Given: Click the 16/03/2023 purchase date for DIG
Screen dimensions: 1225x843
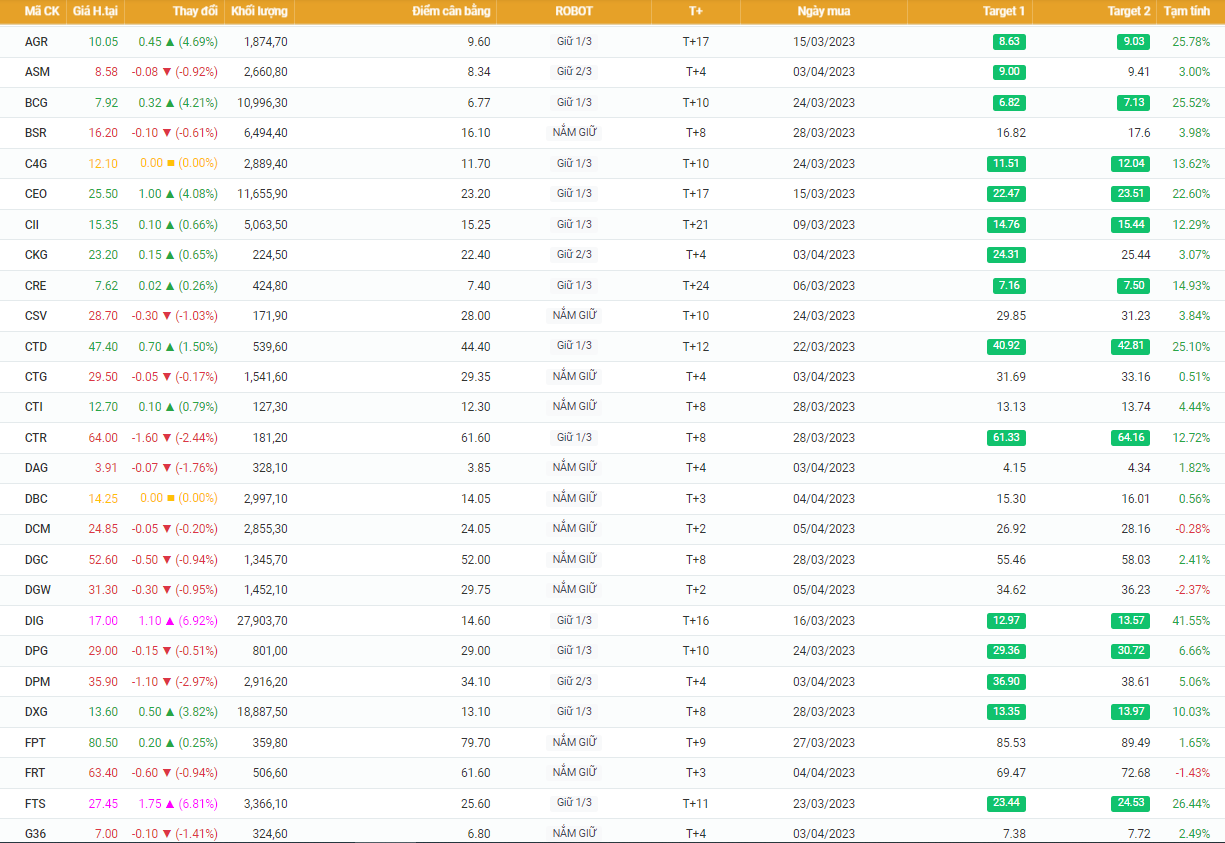Looking at the screenshot, I should [824, 621].
